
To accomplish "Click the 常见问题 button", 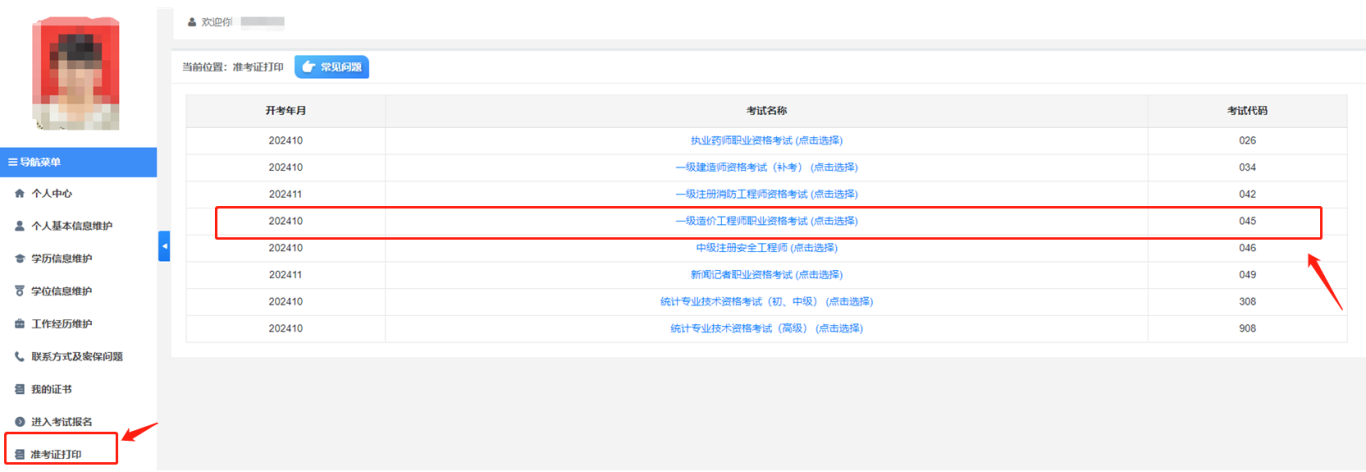I will (x=332, y=67).
